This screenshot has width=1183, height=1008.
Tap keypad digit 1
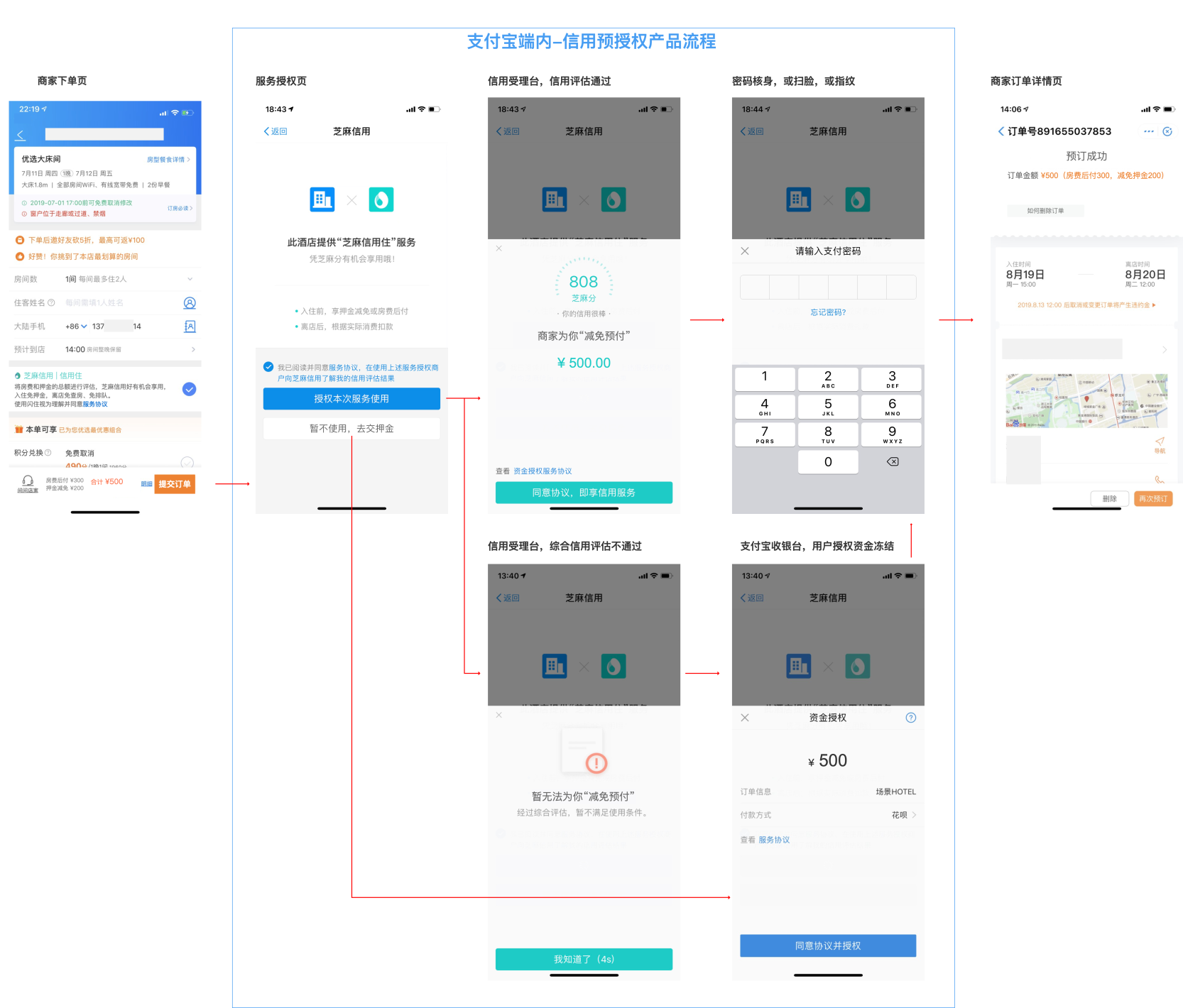(x=765, y=379)
